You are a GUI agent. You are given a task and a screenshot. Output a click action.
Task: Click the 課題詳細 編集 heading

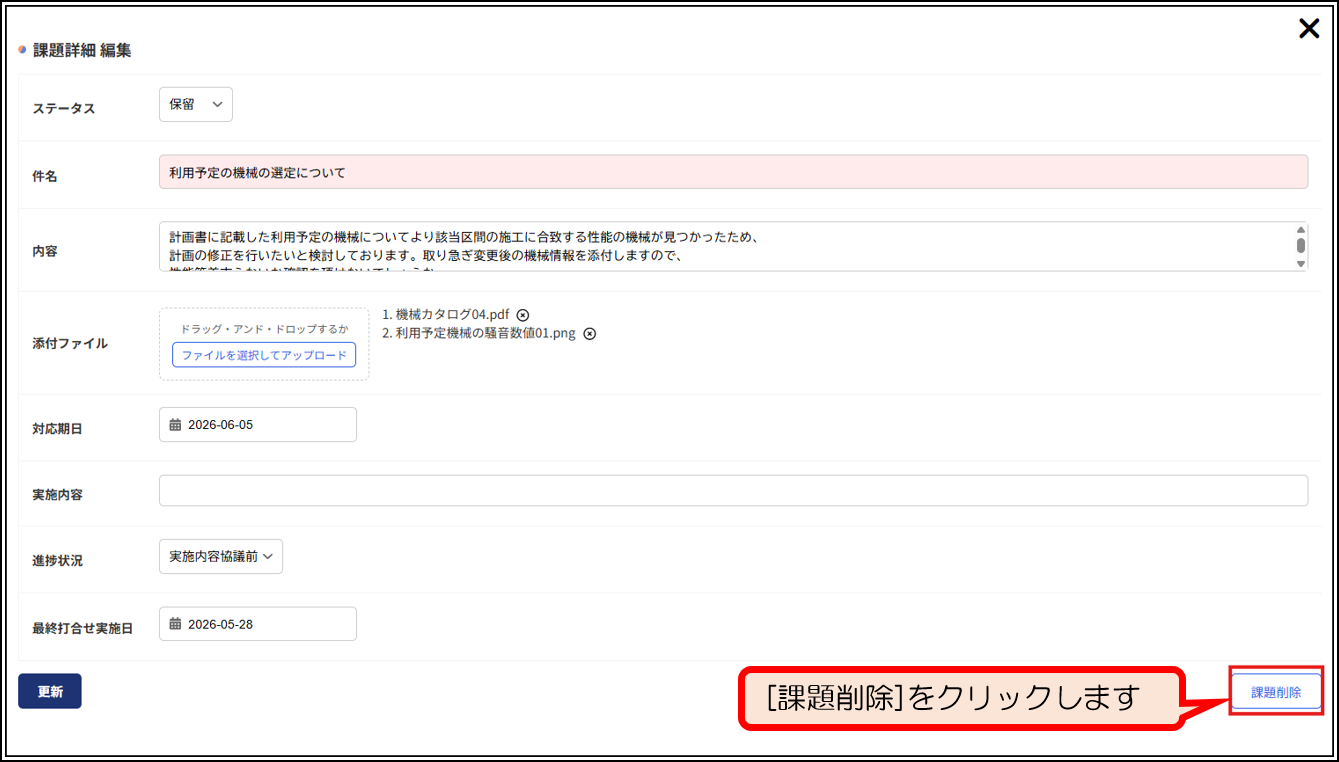82,50
